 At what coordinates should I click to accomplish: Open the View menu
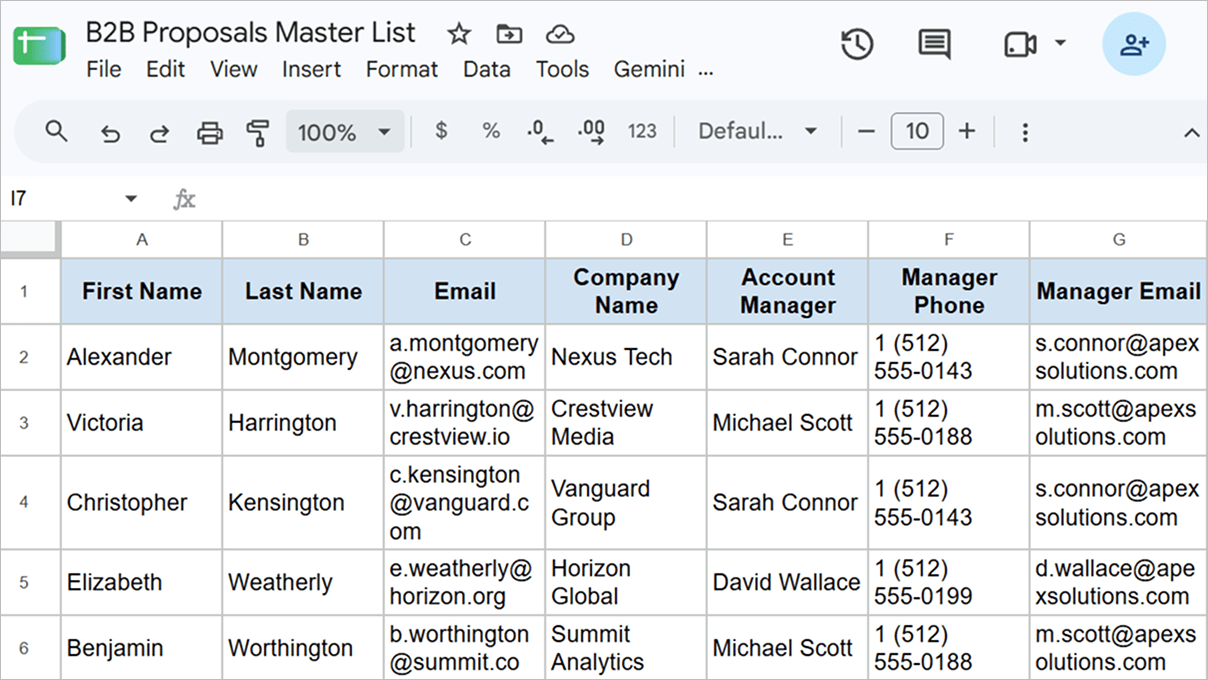tap(234, 69)
